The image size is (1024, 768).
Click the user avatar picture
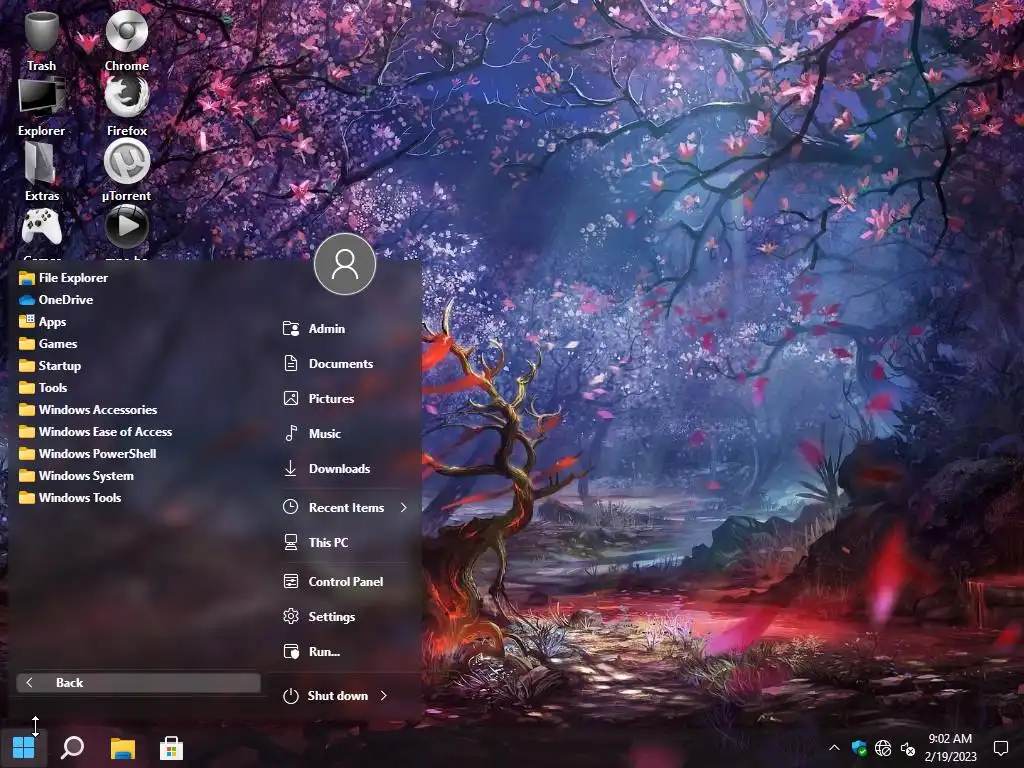click(345, 264)
